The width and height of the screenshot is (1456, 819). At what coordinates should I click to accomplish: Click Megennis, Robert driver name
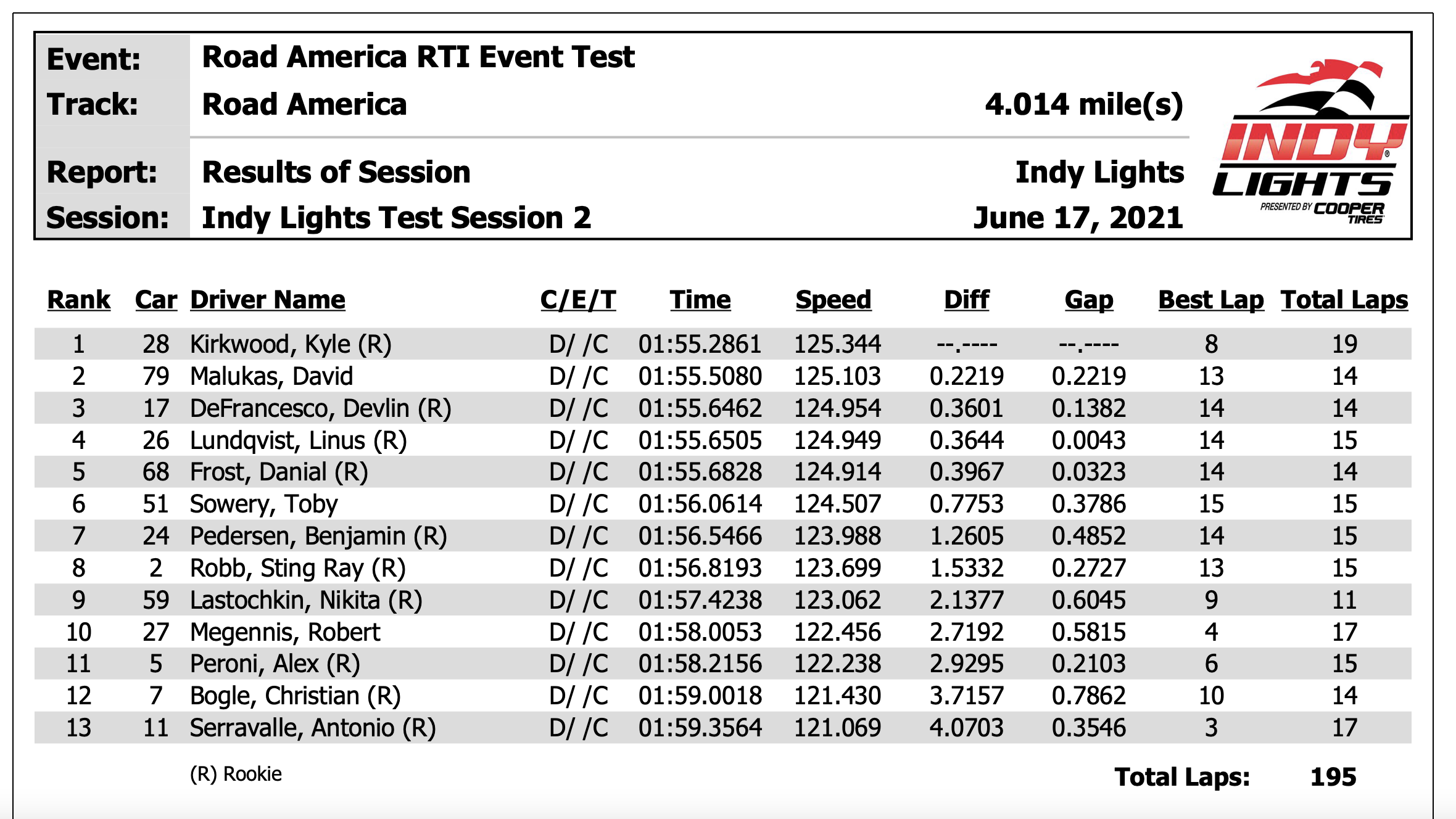(x=285, y=632)
